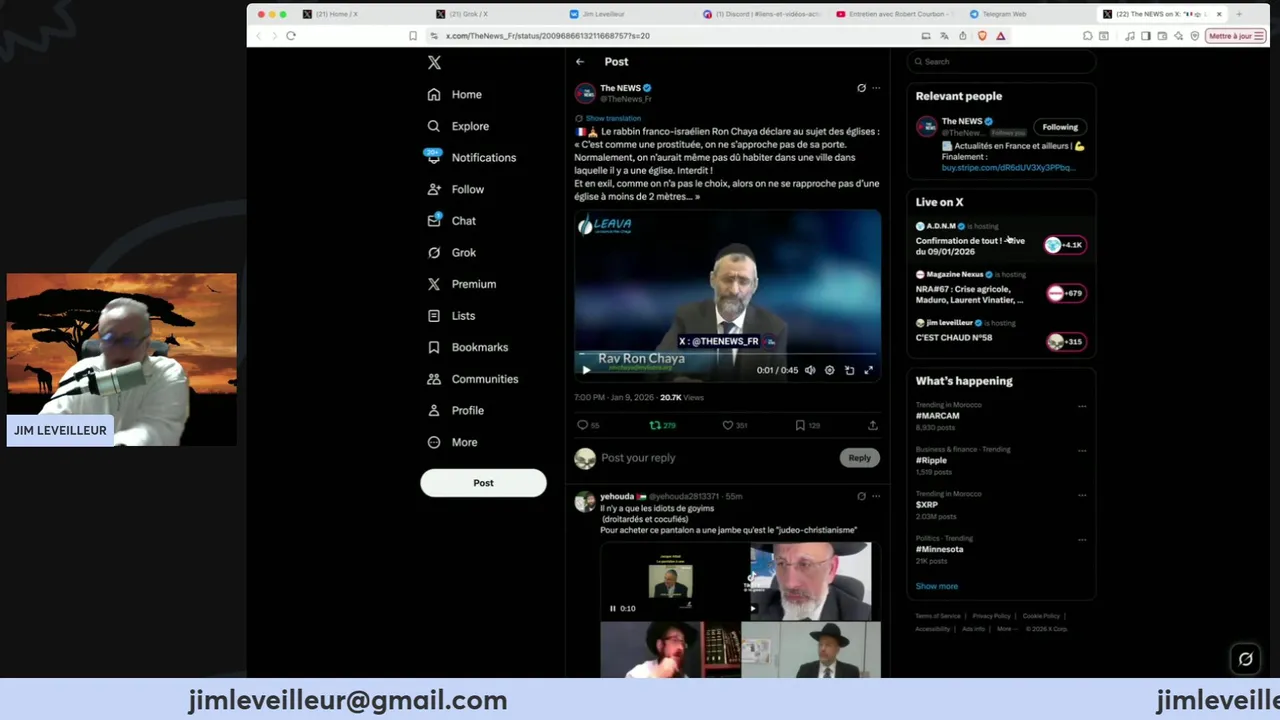This screenshot has height=720, width=1280.
Task: Open Explore in the X sidebar
Action: [x=458, y=126]
